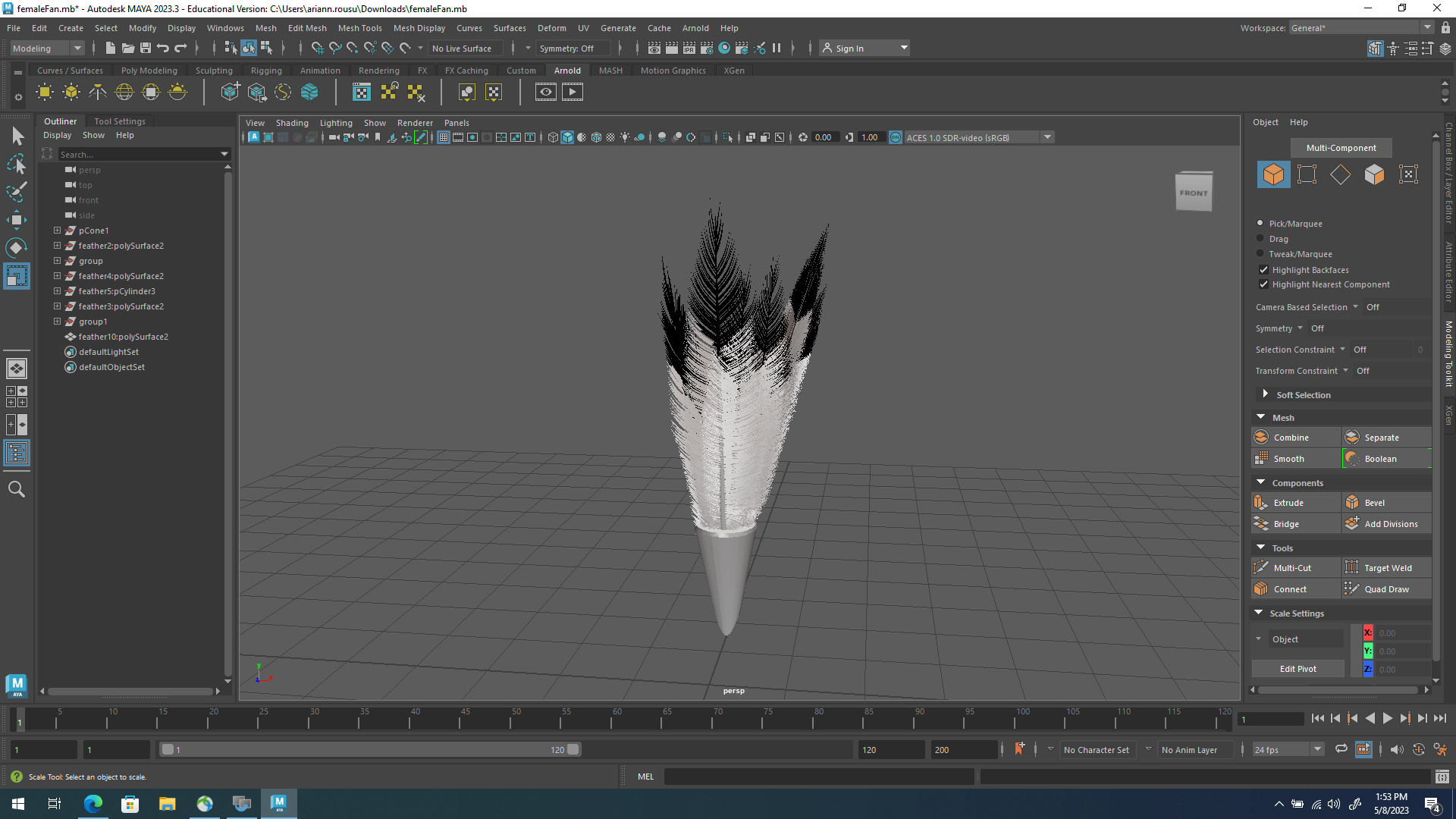Uncheck Highlight Backfaces in the Modeling Toolkit
Viewport: 1456px width, 819px height.
pyautogui.click(x=1263, y=270)
